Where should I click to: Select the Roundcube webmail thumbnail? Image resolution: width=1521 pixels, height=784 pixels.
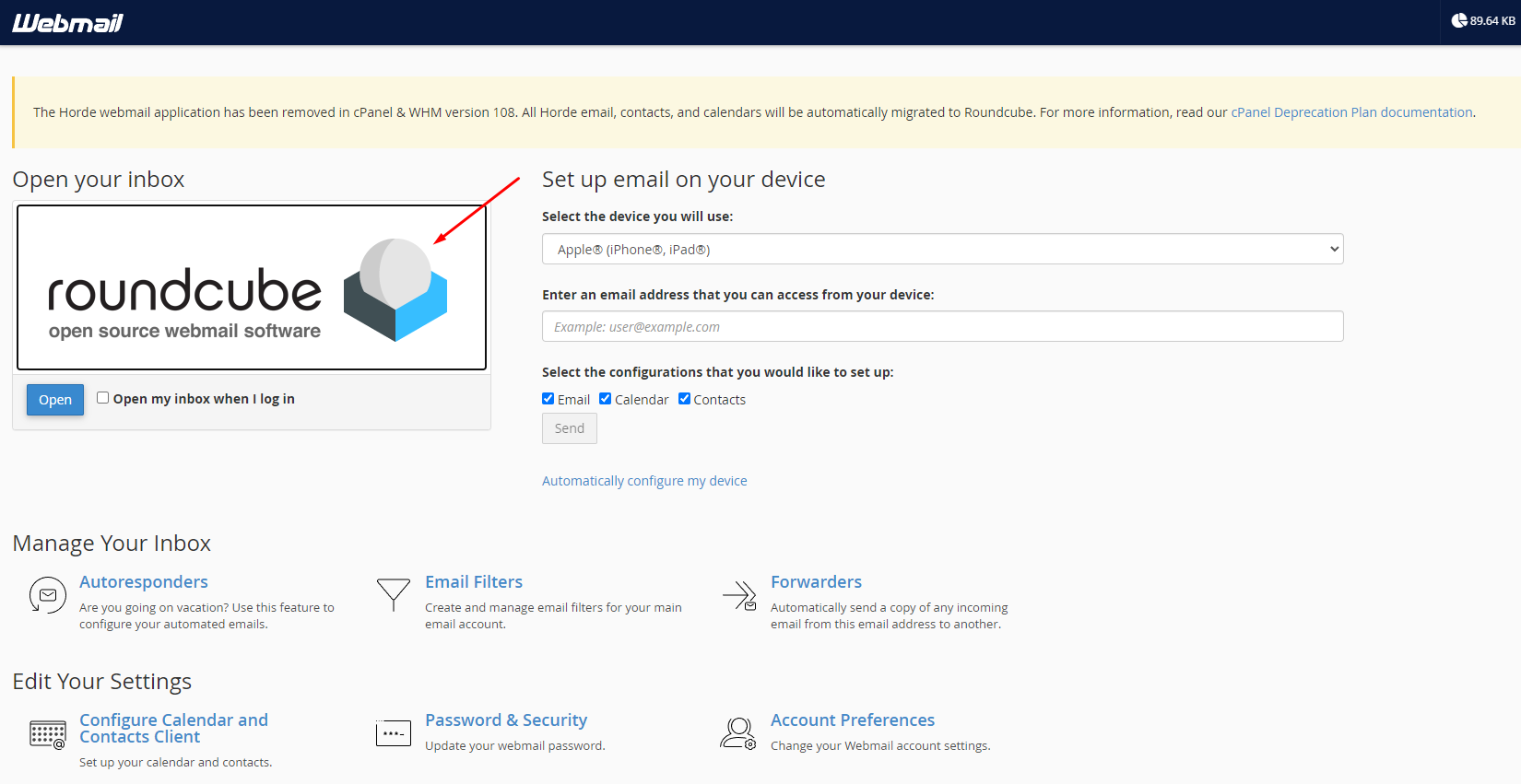coord(252,287)
